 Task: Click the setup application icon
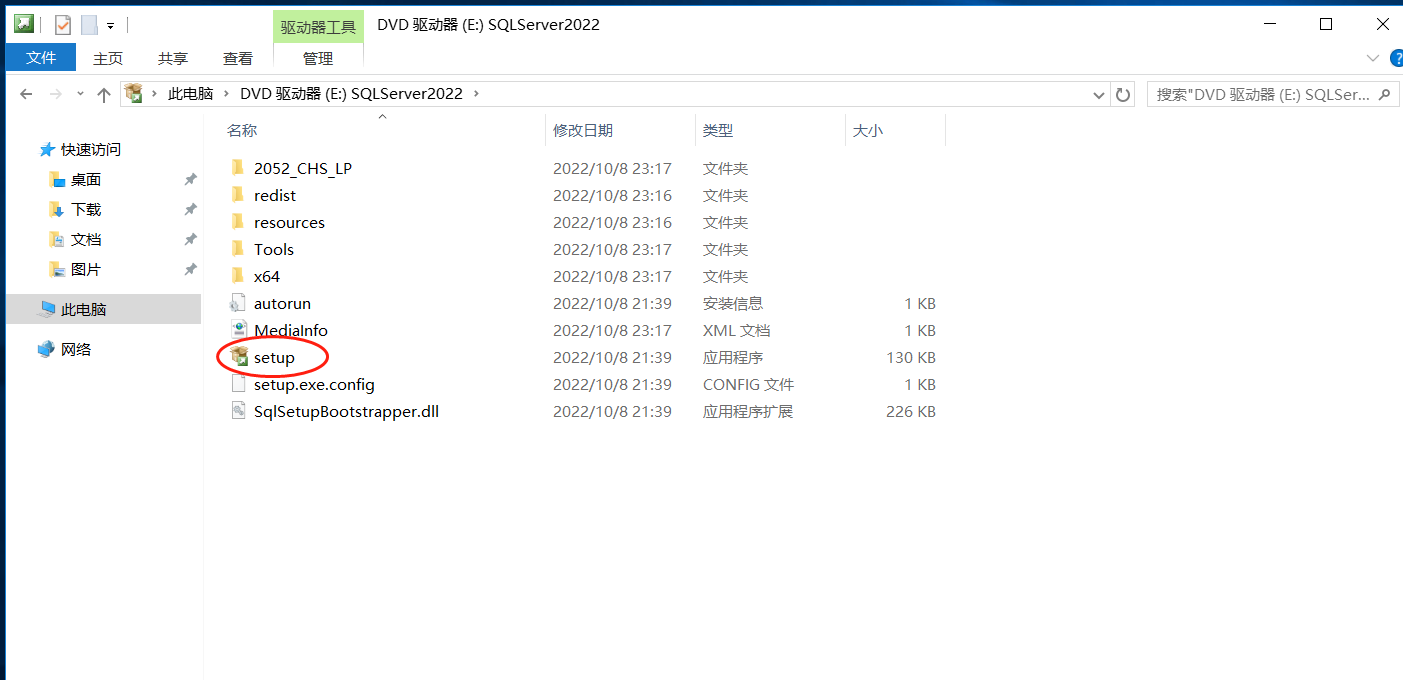point(238,356)
